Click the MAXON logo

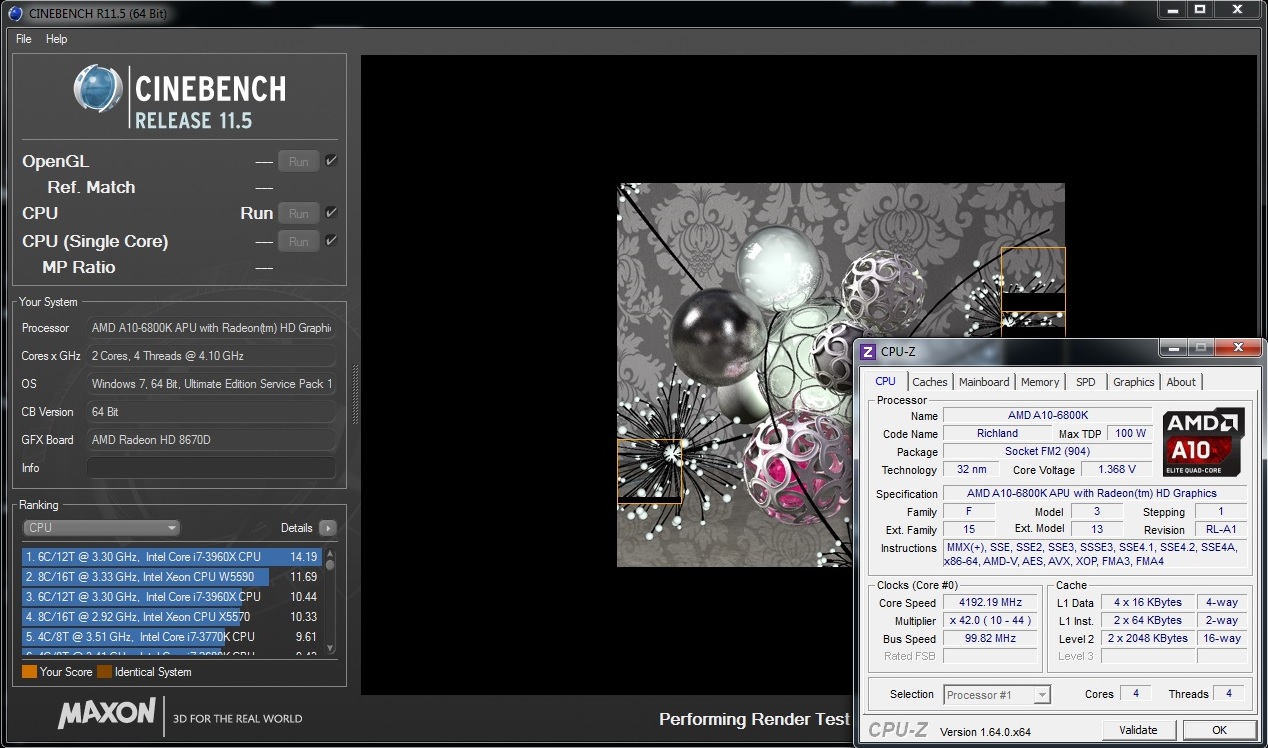(x=106, y=715)
